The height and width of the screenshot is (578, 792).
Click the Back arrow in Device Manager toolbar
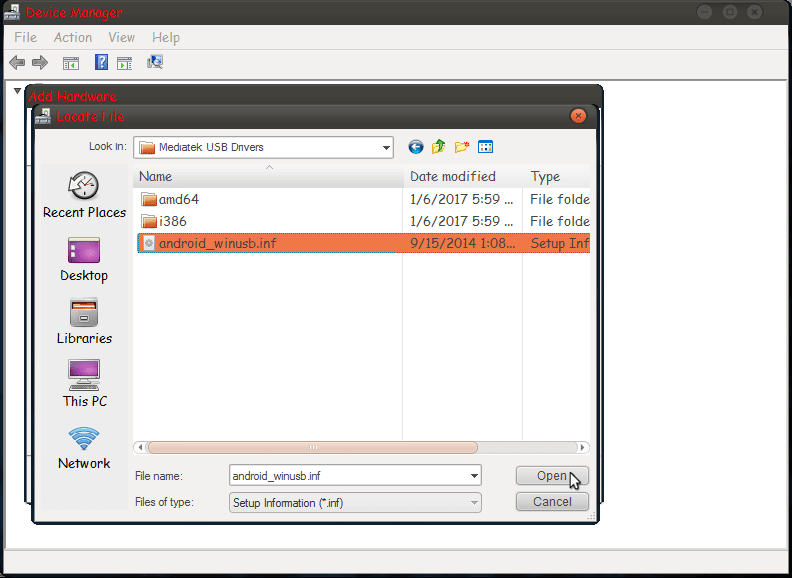pos(17,63)
